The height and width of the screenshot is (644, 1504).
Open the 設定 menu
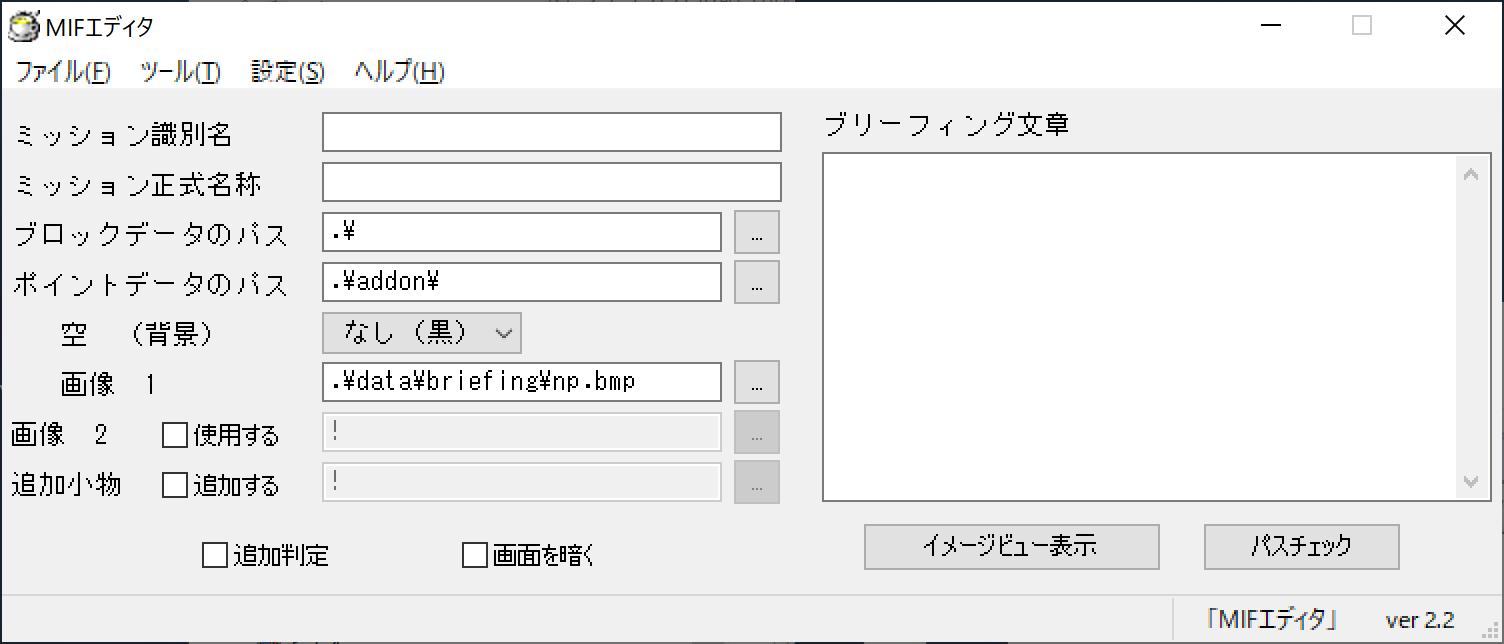[x=288, y=72]
